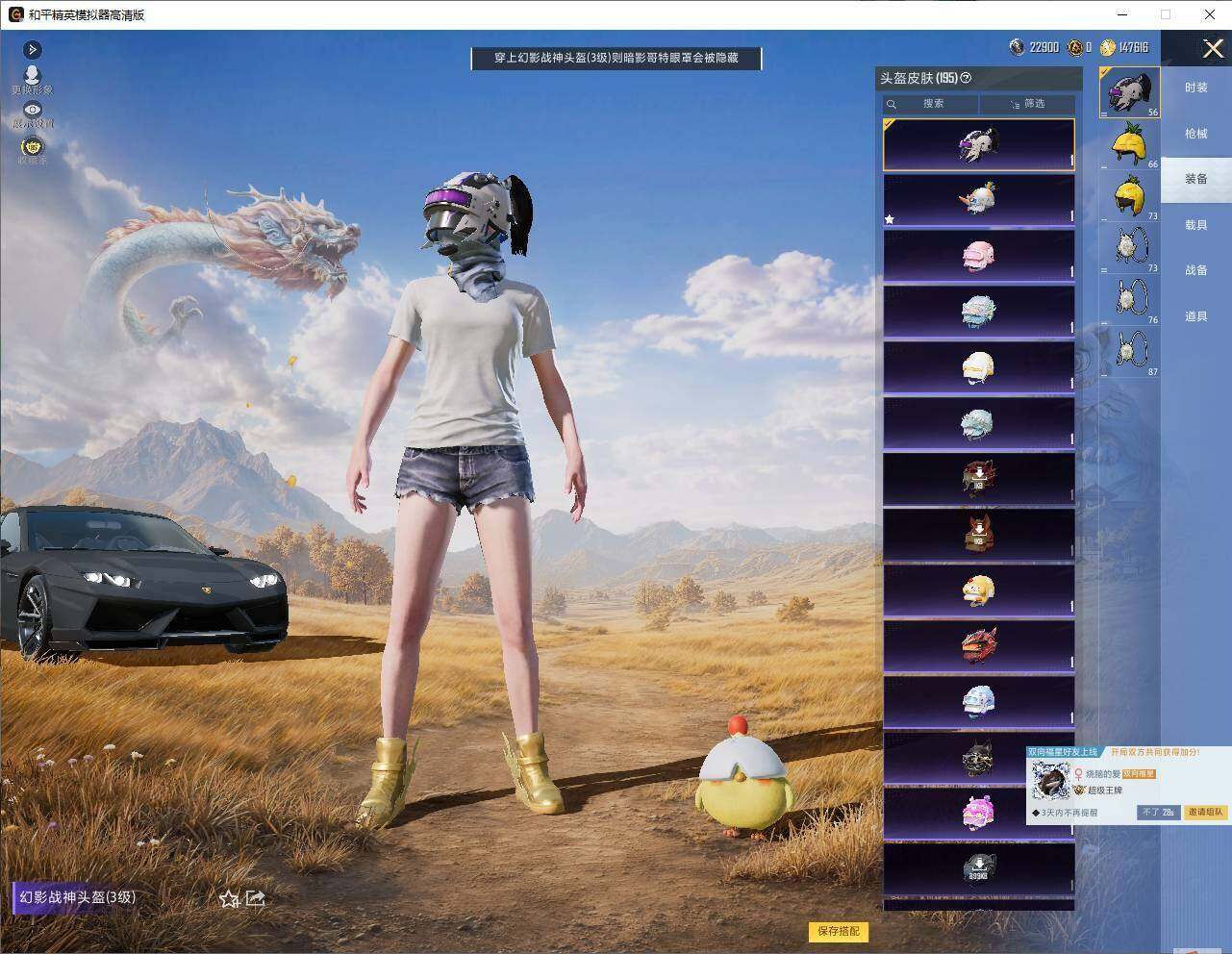Choose the pineapple helmet numbered 73
The height and width of the screenshot is (954, 1232).
(x=1130, y=197)
